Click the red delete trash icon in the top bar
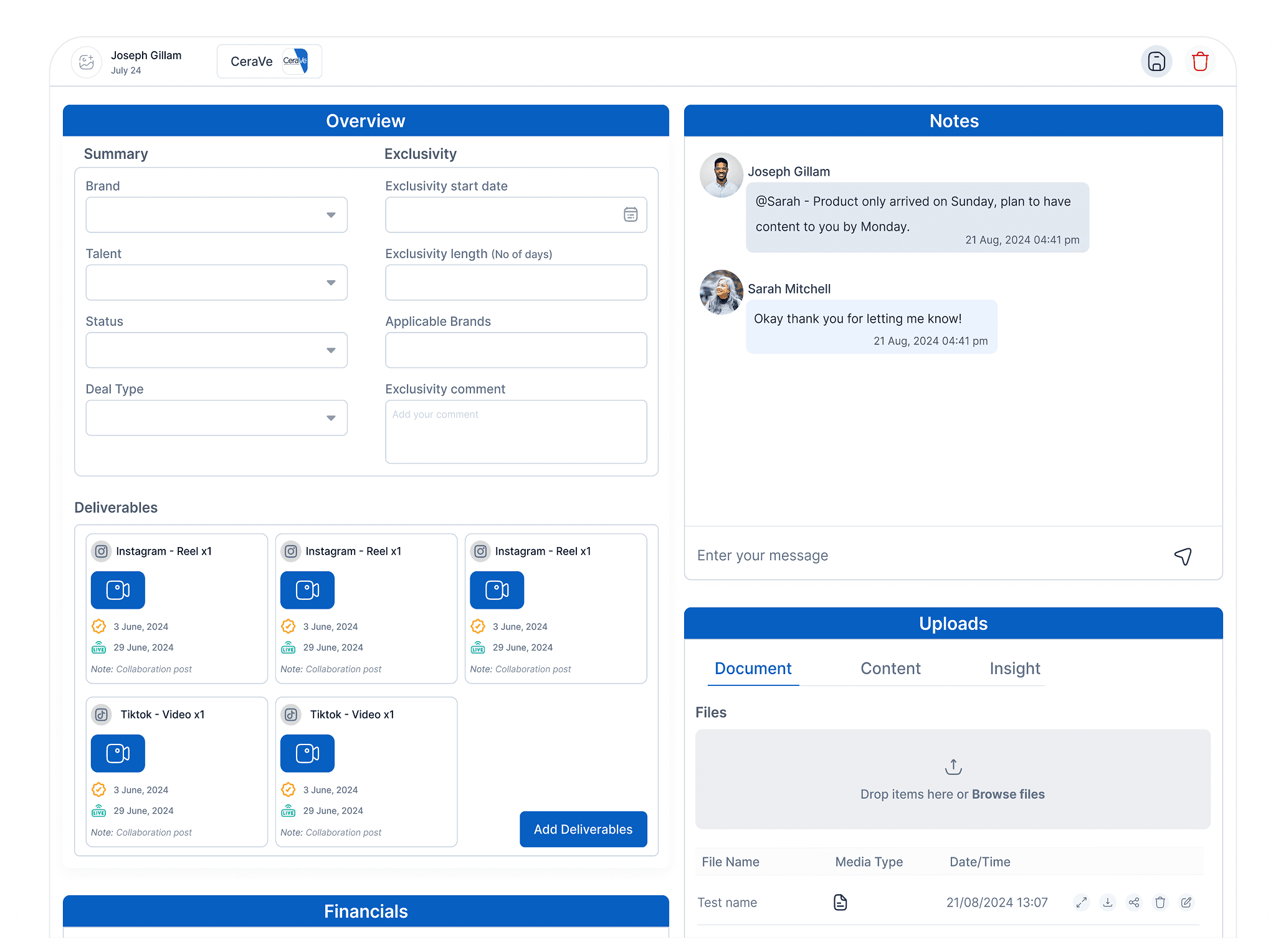The width and height of the screenshot is (1286, 952). 1200,62
